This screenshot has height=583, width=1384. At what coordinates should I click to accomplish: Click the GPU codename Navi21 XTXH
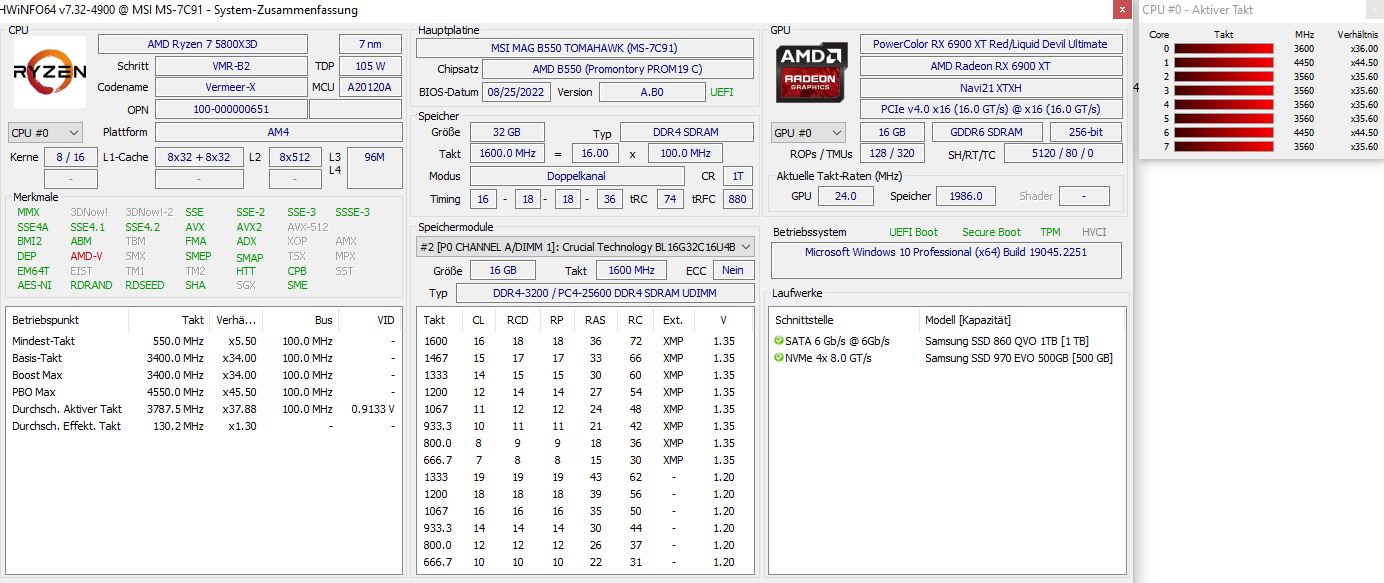990,87
